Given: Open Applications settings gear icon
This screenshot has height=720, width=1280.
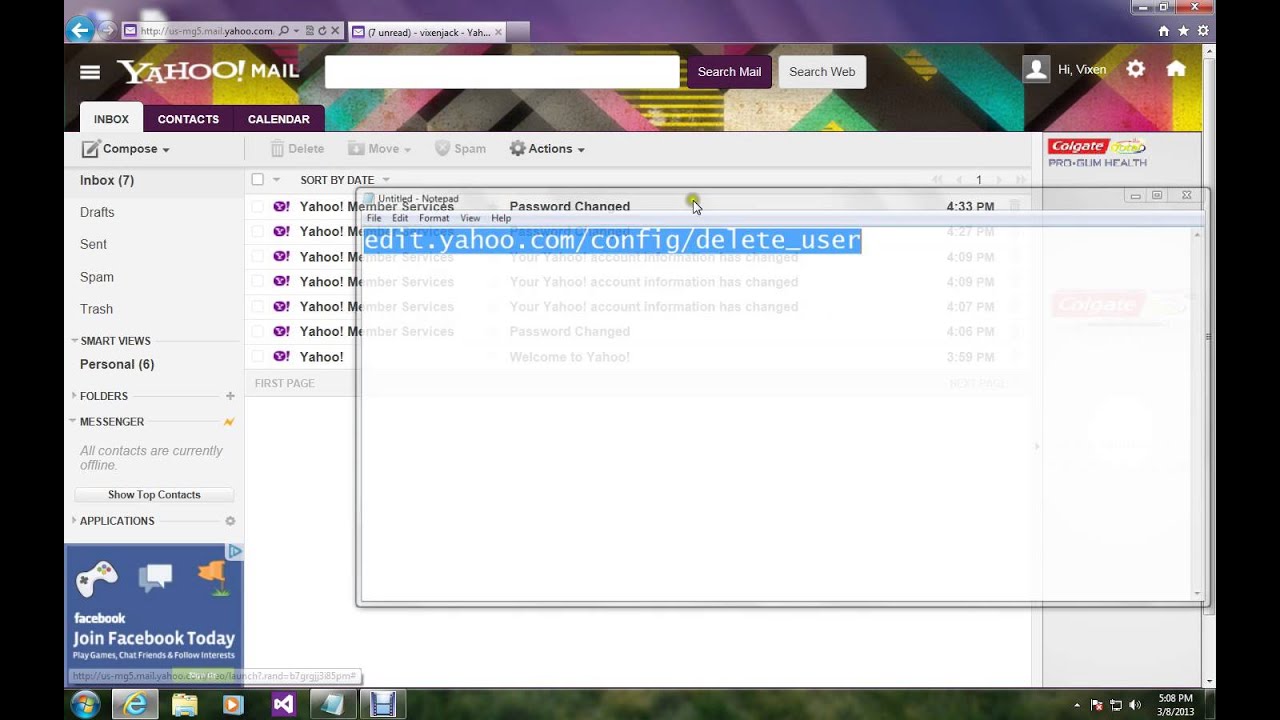Looking at the screenshot, I should click(230, 521).
